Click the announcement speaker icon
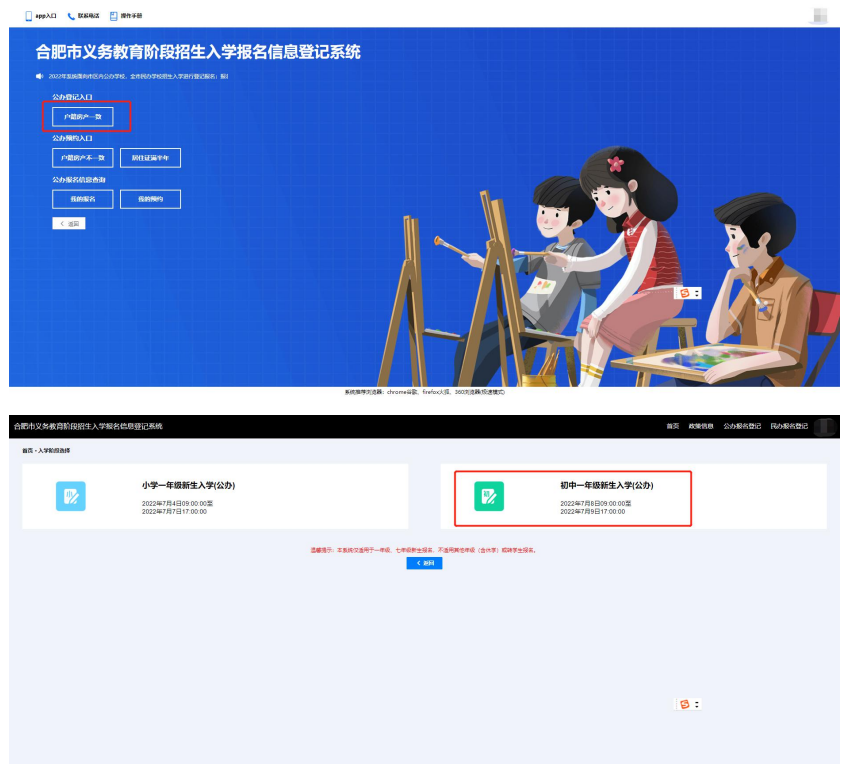This screenshot has height=772, width=855. coord(39,76)
